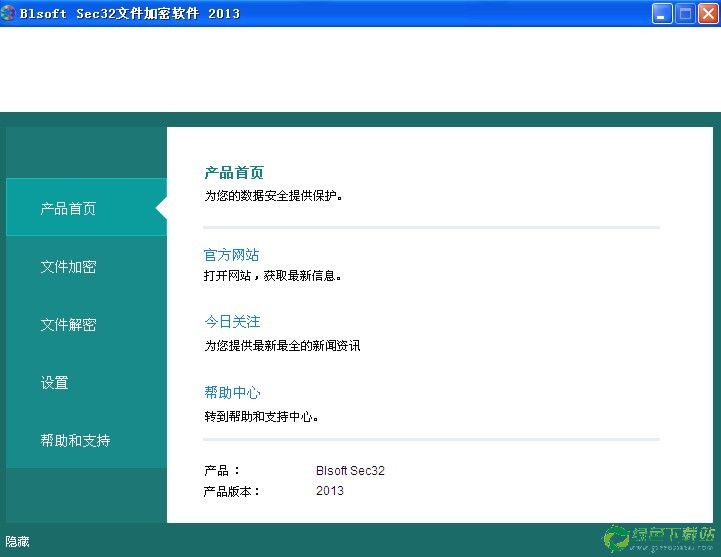
Task: Maximize the Blsoft Sec32 window
Action: (x=686, y=14)
